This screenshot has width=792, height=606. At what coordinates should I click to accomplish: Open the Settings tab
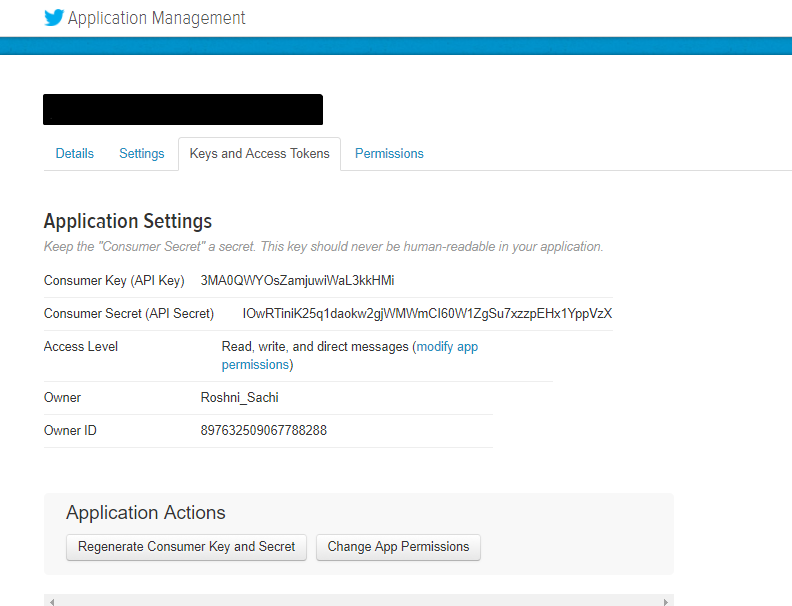tap(142, 154)
